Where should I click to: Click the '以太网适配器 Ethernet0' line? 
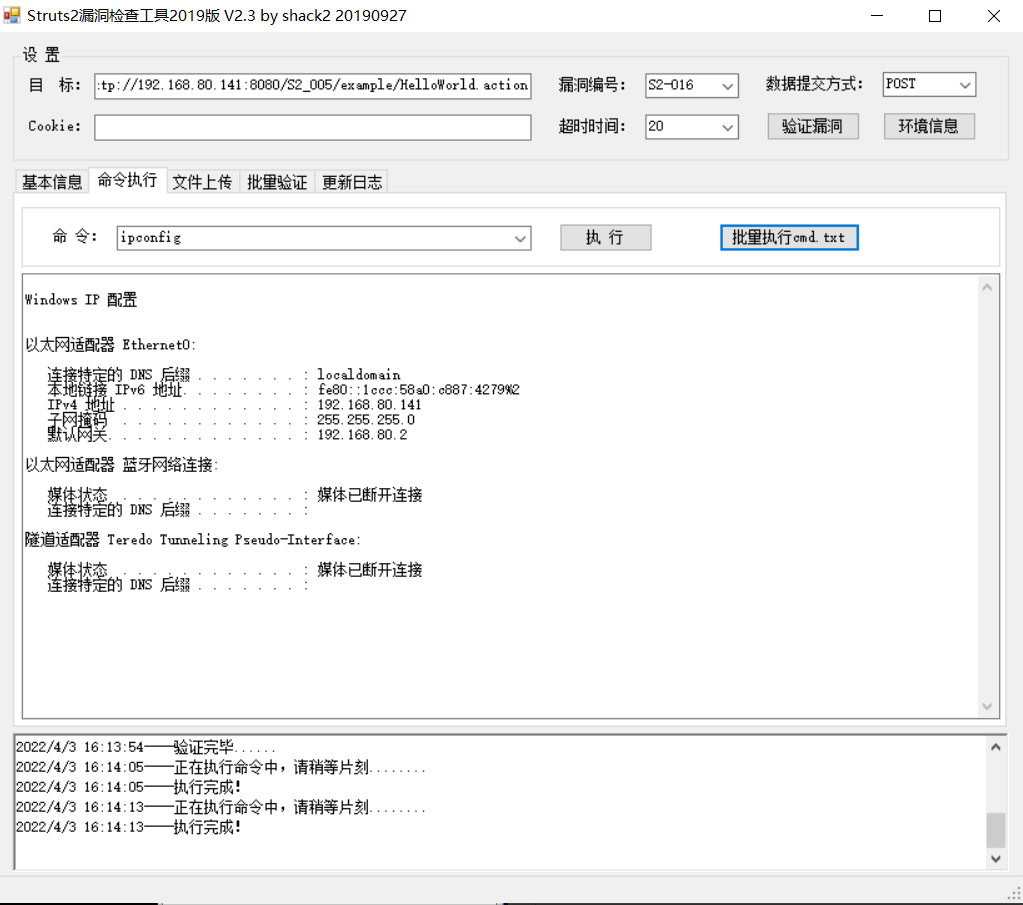click(x=110, y=345)
